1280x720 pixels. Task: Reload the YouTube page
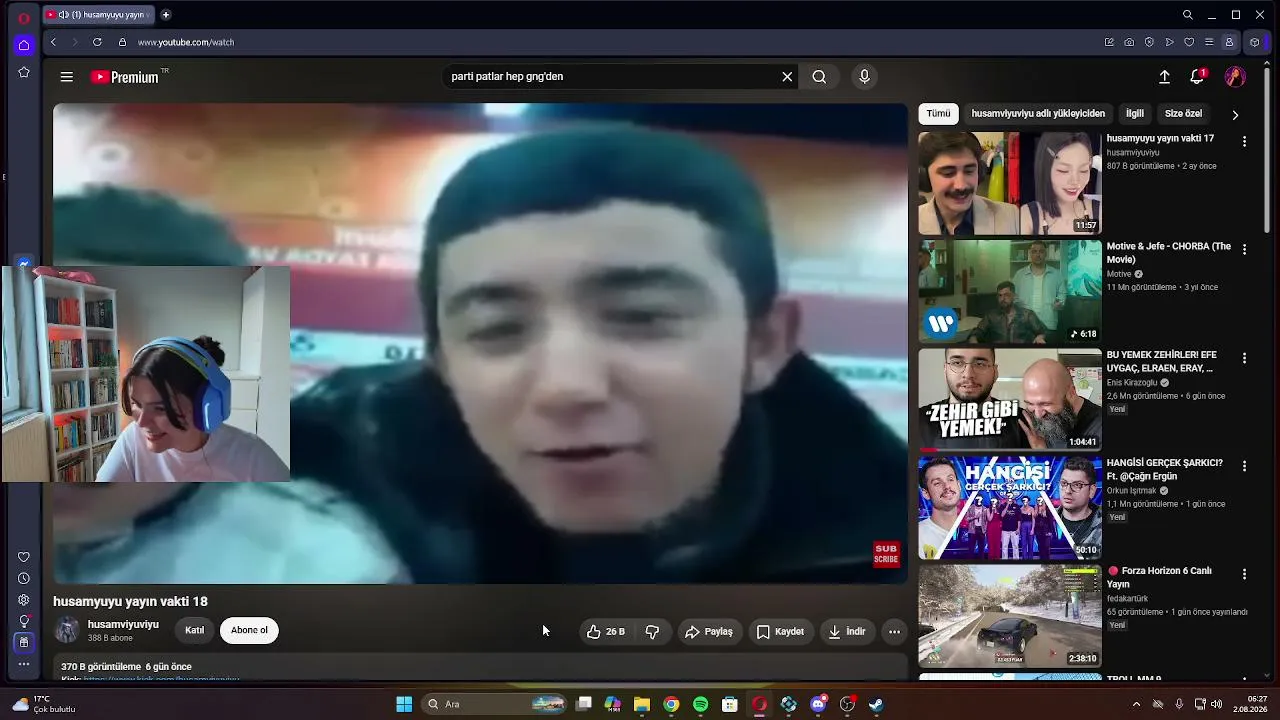97,42
